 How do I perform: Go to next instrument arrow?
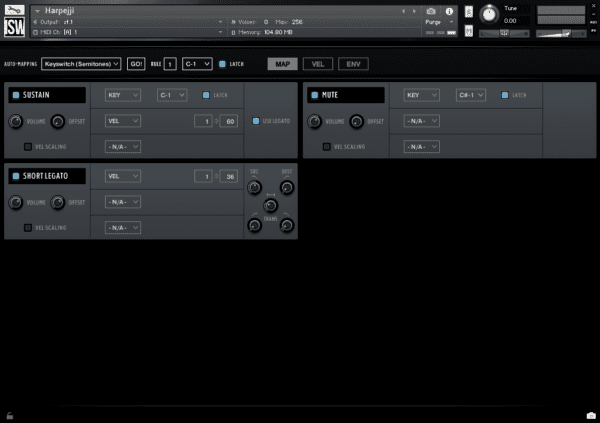[414, 11]
